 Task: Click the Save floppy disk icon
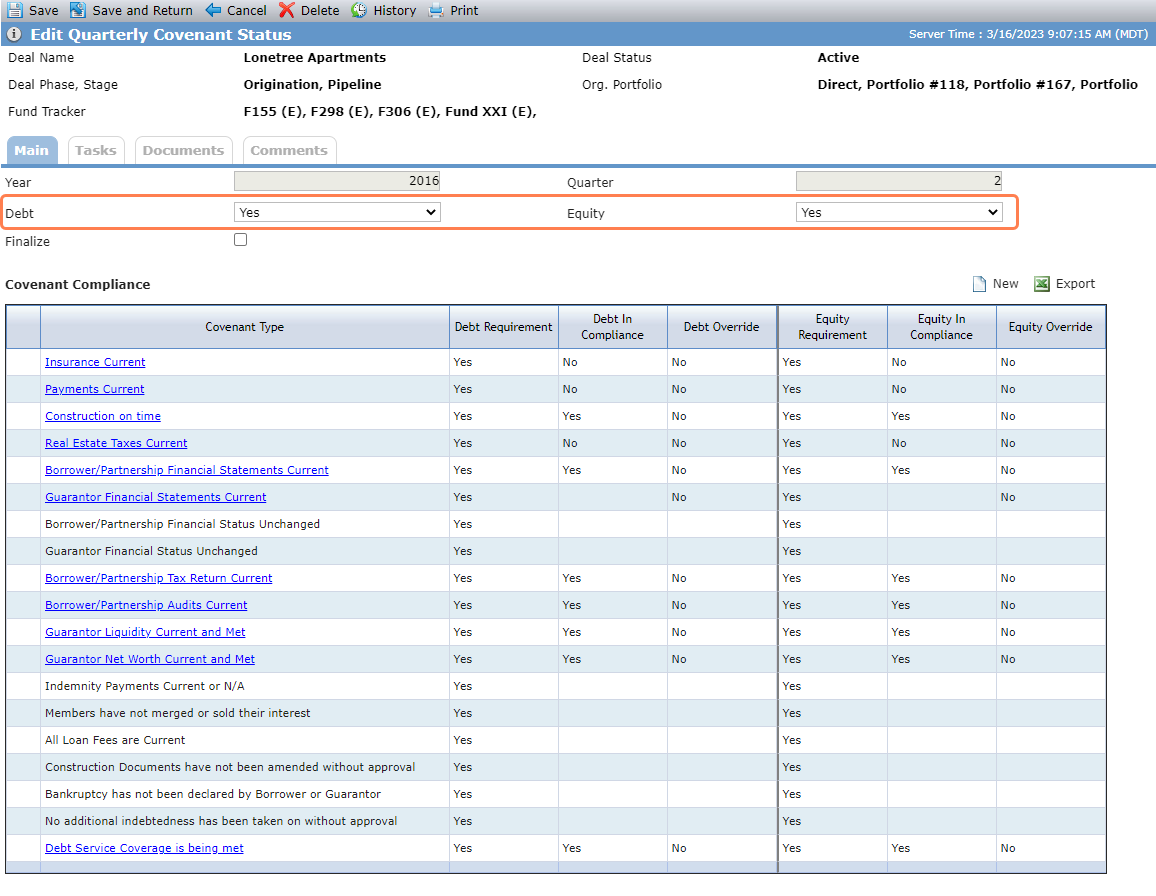(x=15, y=10)
